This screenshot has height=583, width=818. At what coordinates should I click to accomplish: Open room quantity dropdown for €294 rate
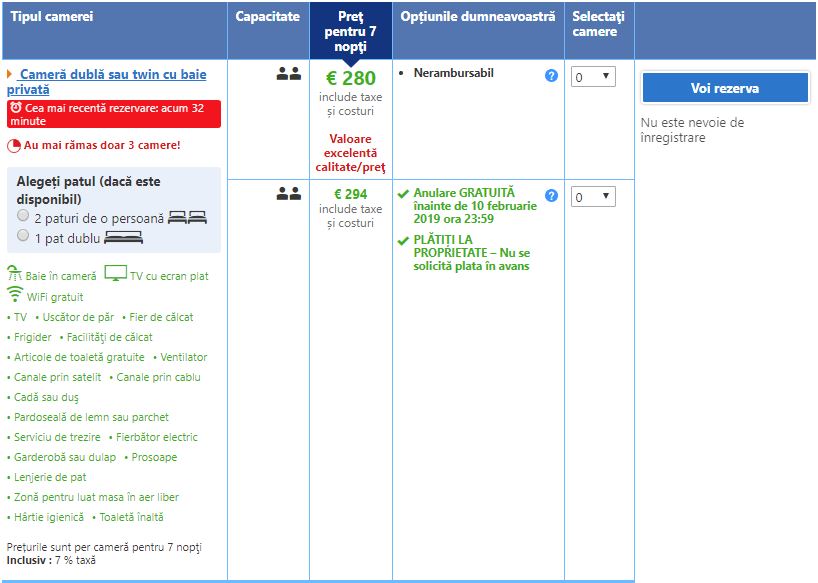[593, 197]
